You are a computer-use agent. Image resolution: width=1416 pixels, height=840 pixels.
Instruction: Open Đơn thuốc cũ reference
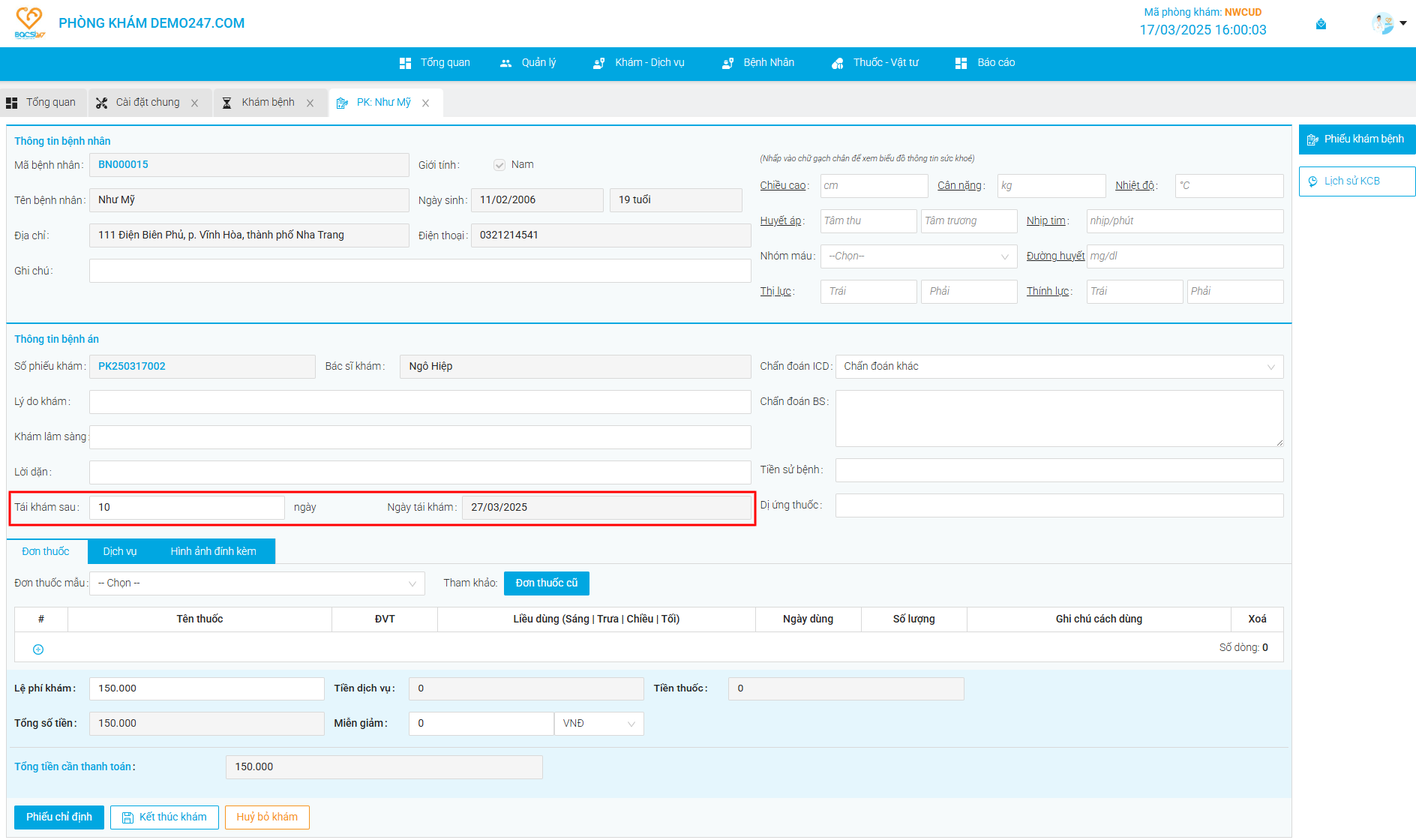coord(546,583)
